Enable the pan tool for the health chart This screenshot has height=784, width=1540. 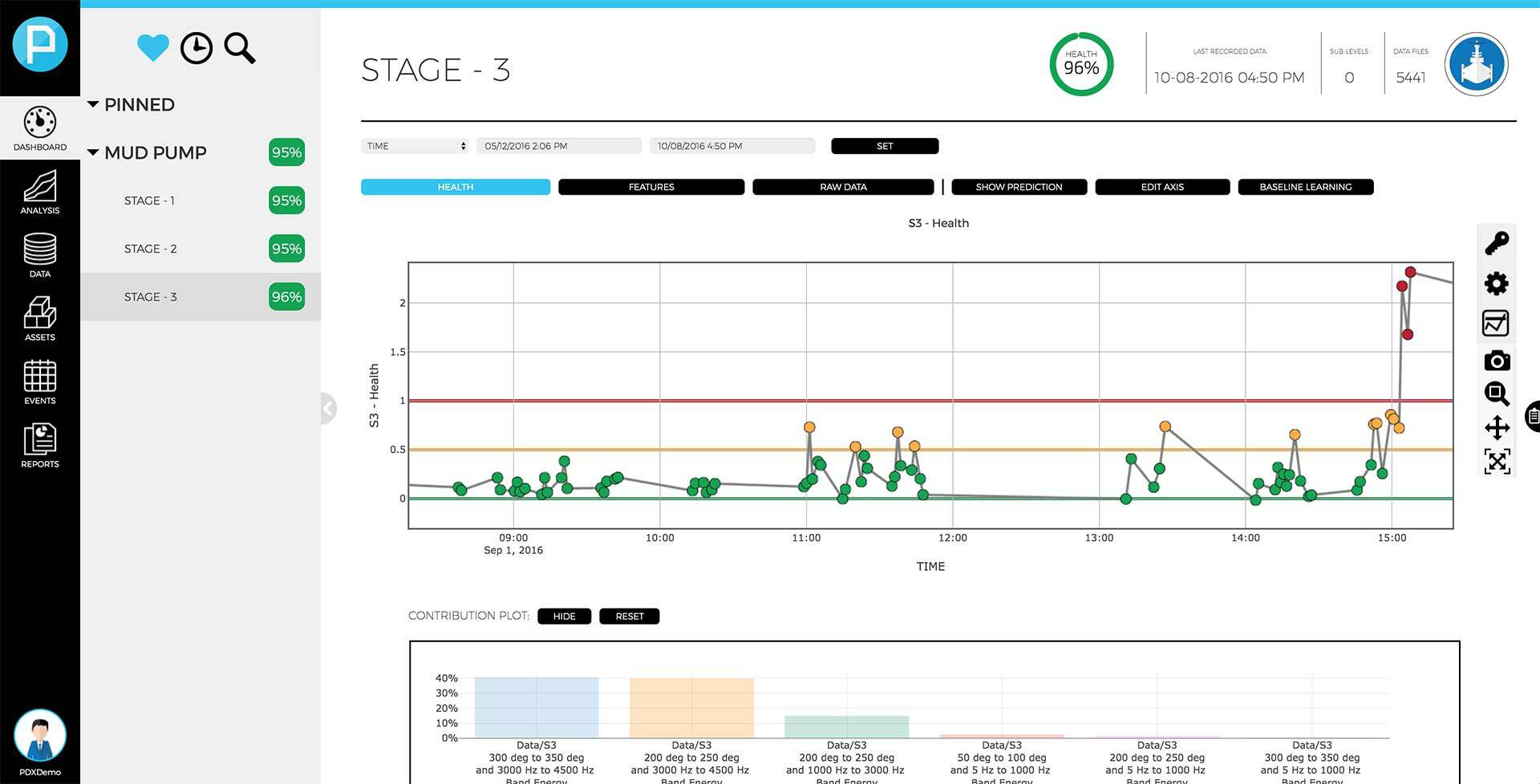[1497, 427]
